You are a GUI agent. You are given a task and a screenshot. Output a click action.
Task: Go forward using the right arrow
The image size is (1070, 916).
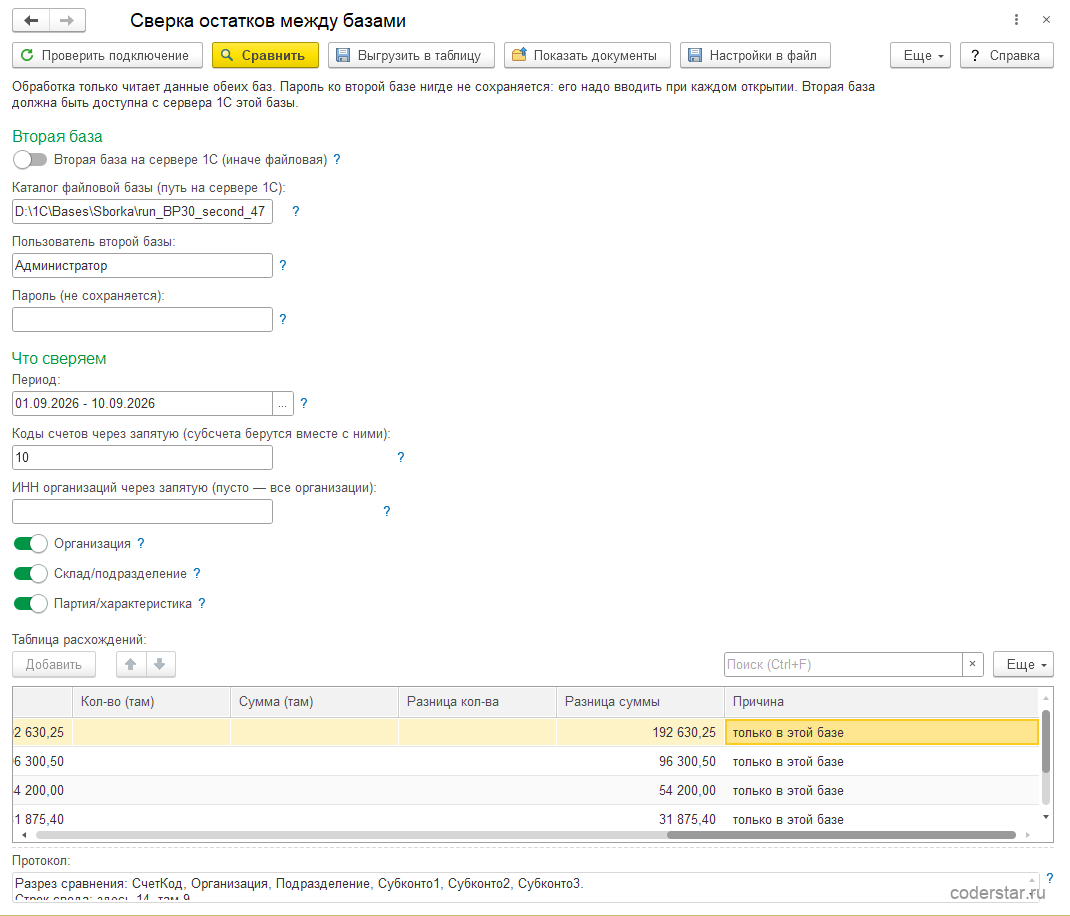point(67,20)
